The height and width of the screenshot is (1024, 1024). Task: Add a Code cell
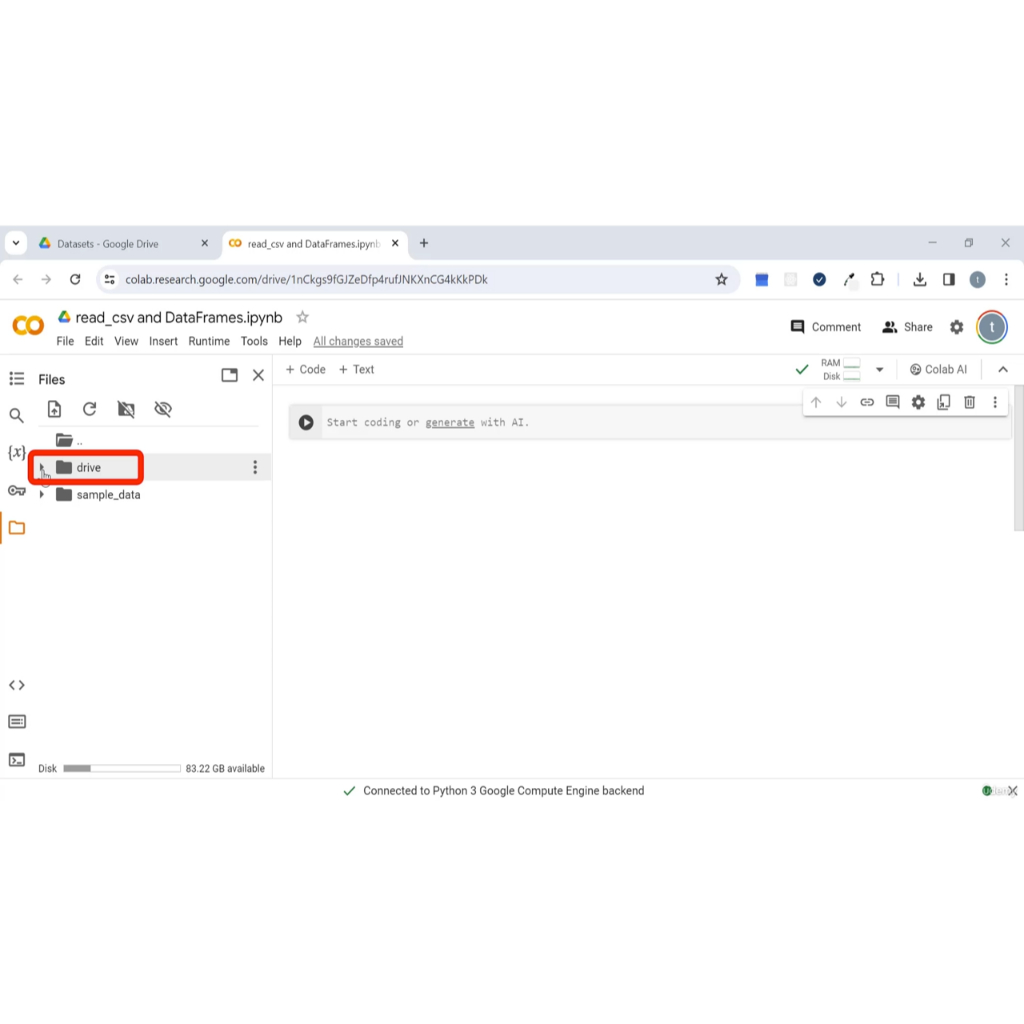click(x=305, y=370)
